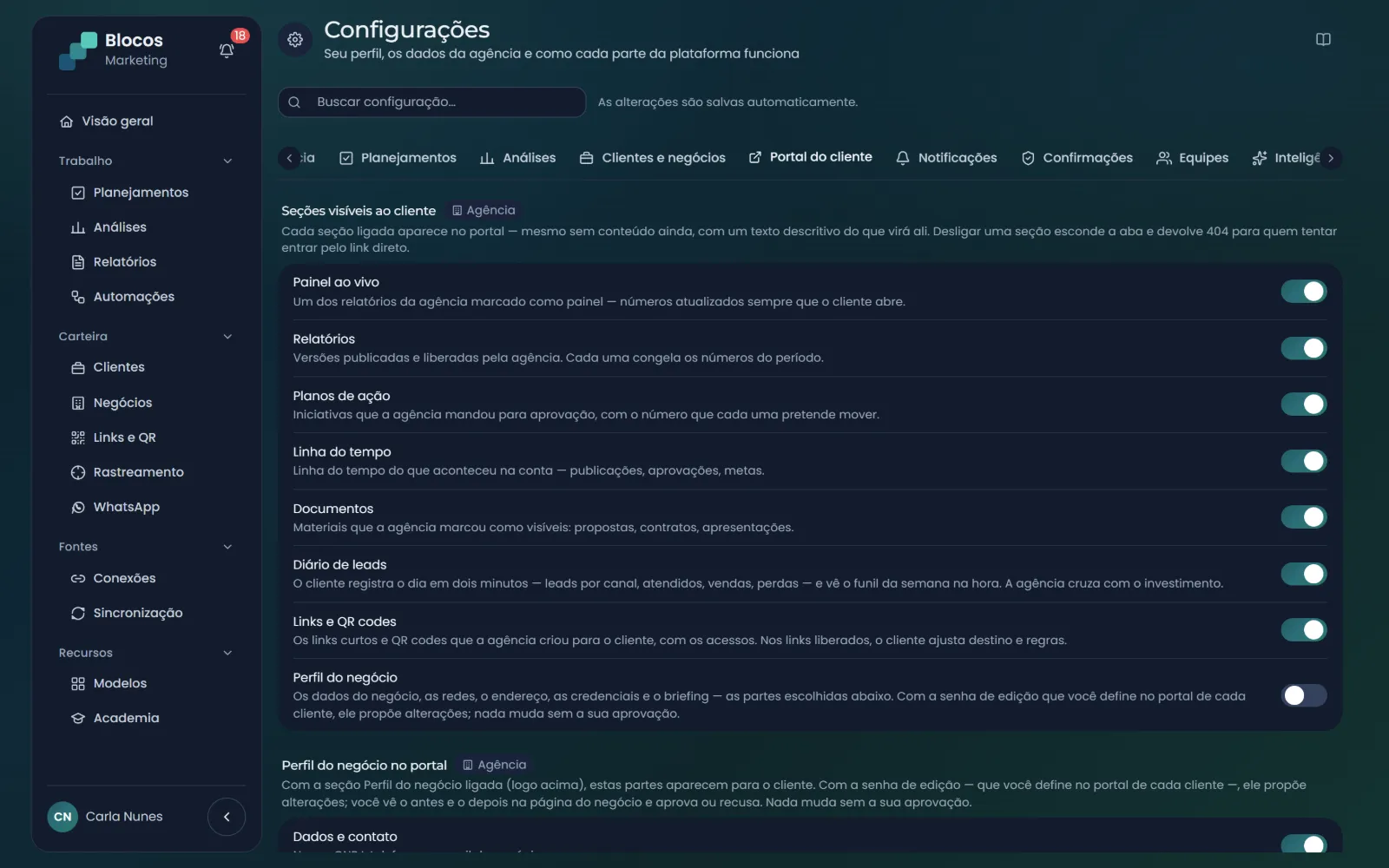Switch to the Planejamentos settings tab
Image resolution: width=1389 pixels, height=868 pixels.
[x=398, y=158]
